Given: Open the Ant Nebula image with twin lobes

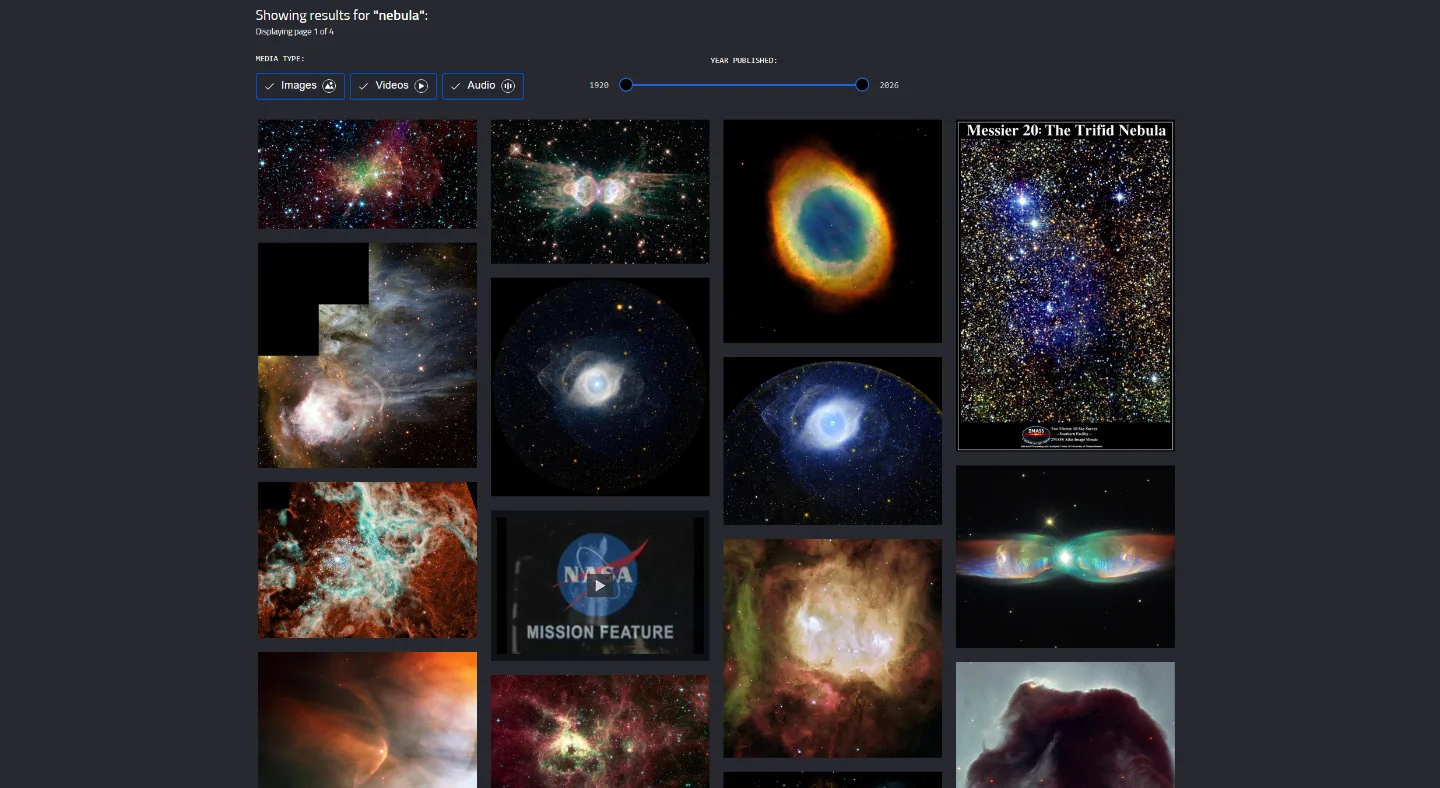Looking at the screenshot, I should [x=600, y=192].
